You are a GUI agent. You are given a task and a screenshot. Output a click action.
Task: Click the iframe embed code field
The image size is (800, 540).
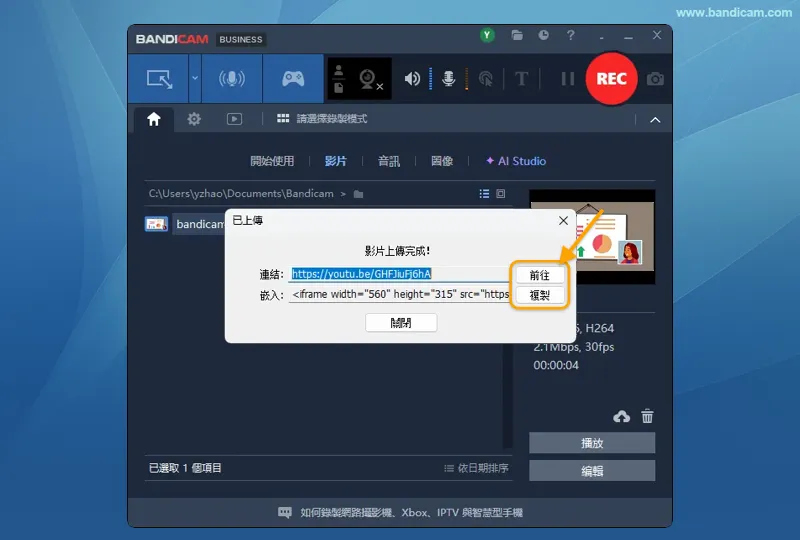[x=398, y=294]
